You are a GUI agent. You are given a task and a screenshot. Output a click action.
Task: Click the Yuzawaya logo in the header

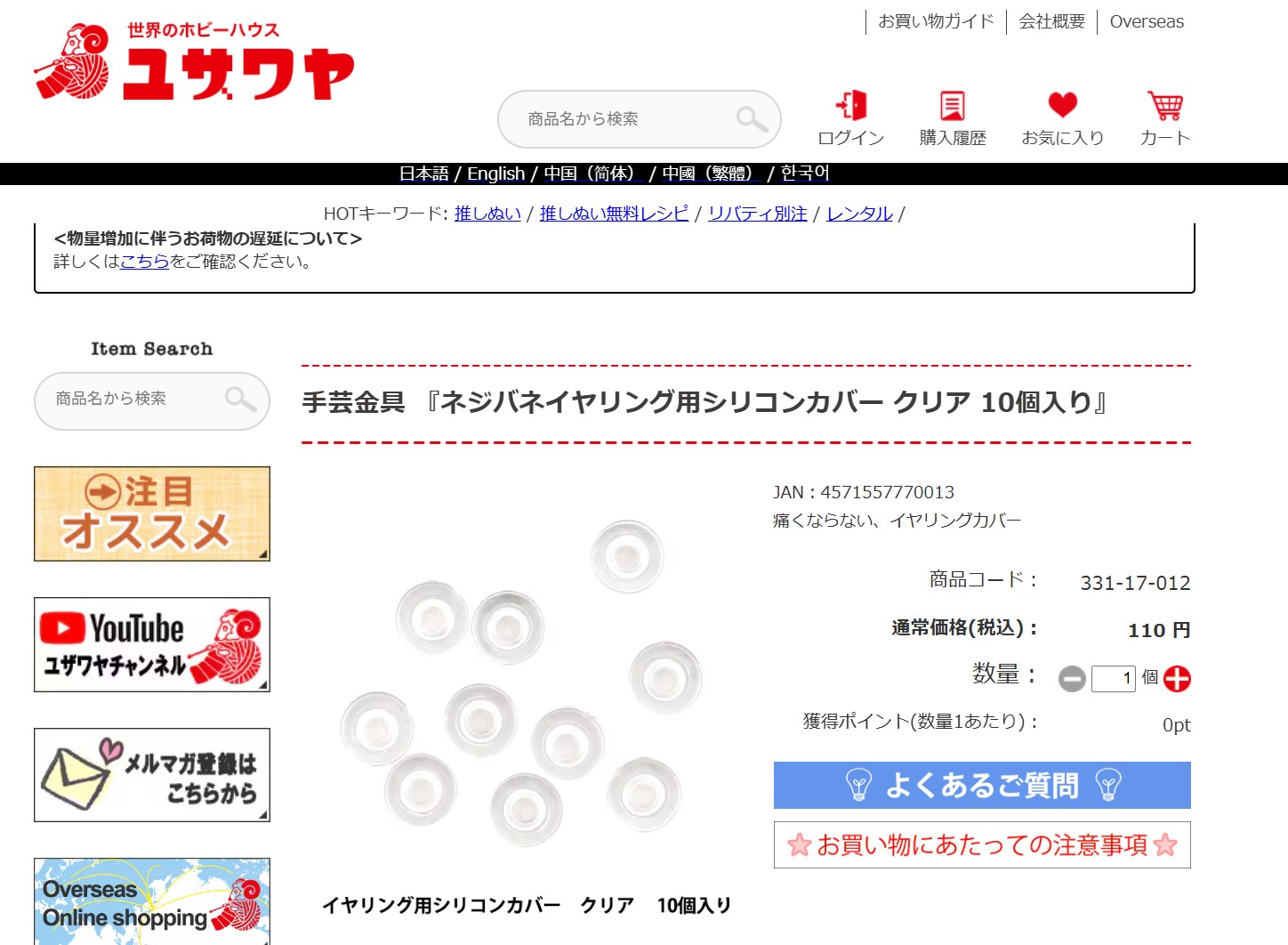pos(194,62)
